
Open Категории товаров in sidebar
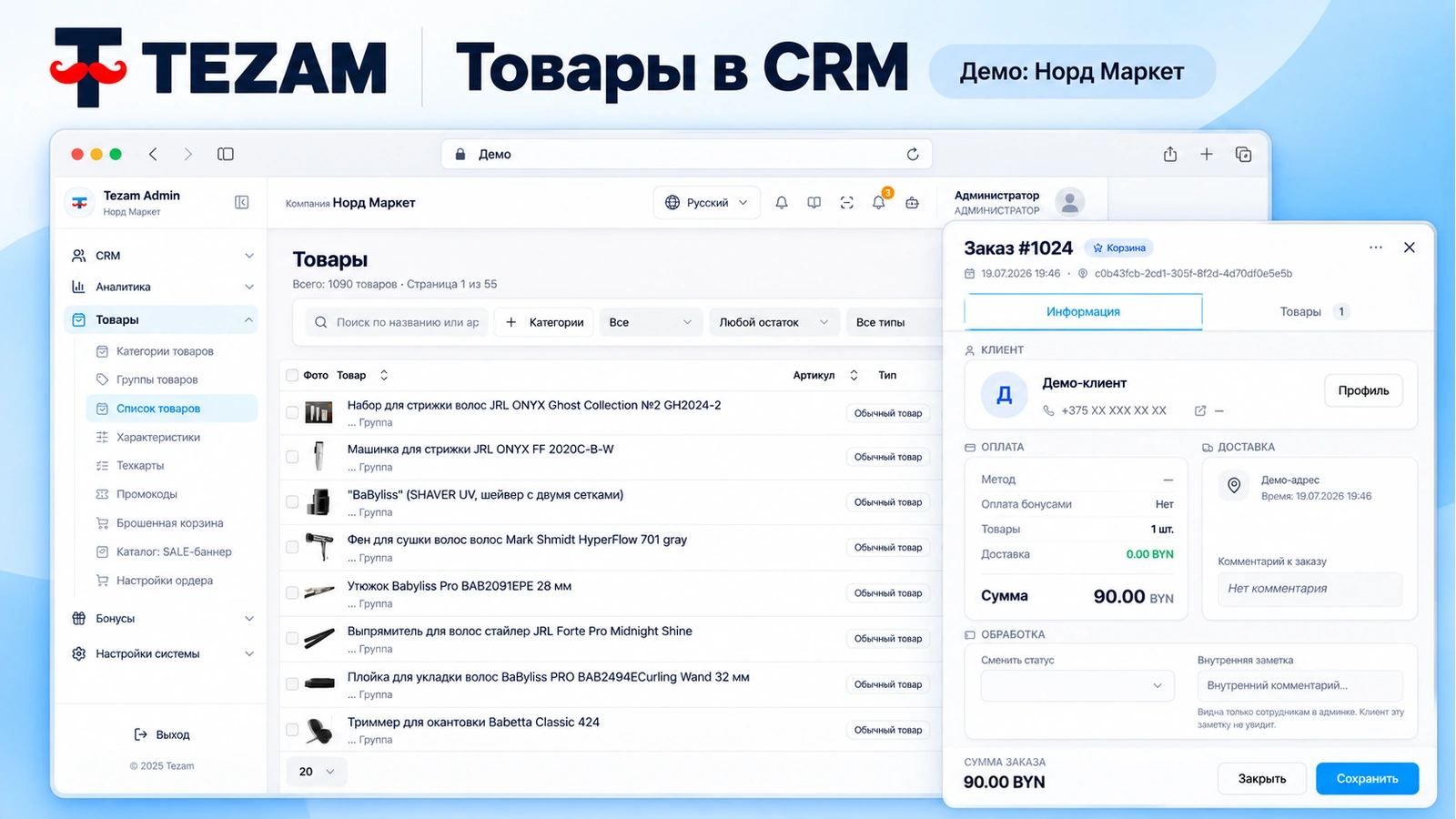click(165, 351)
